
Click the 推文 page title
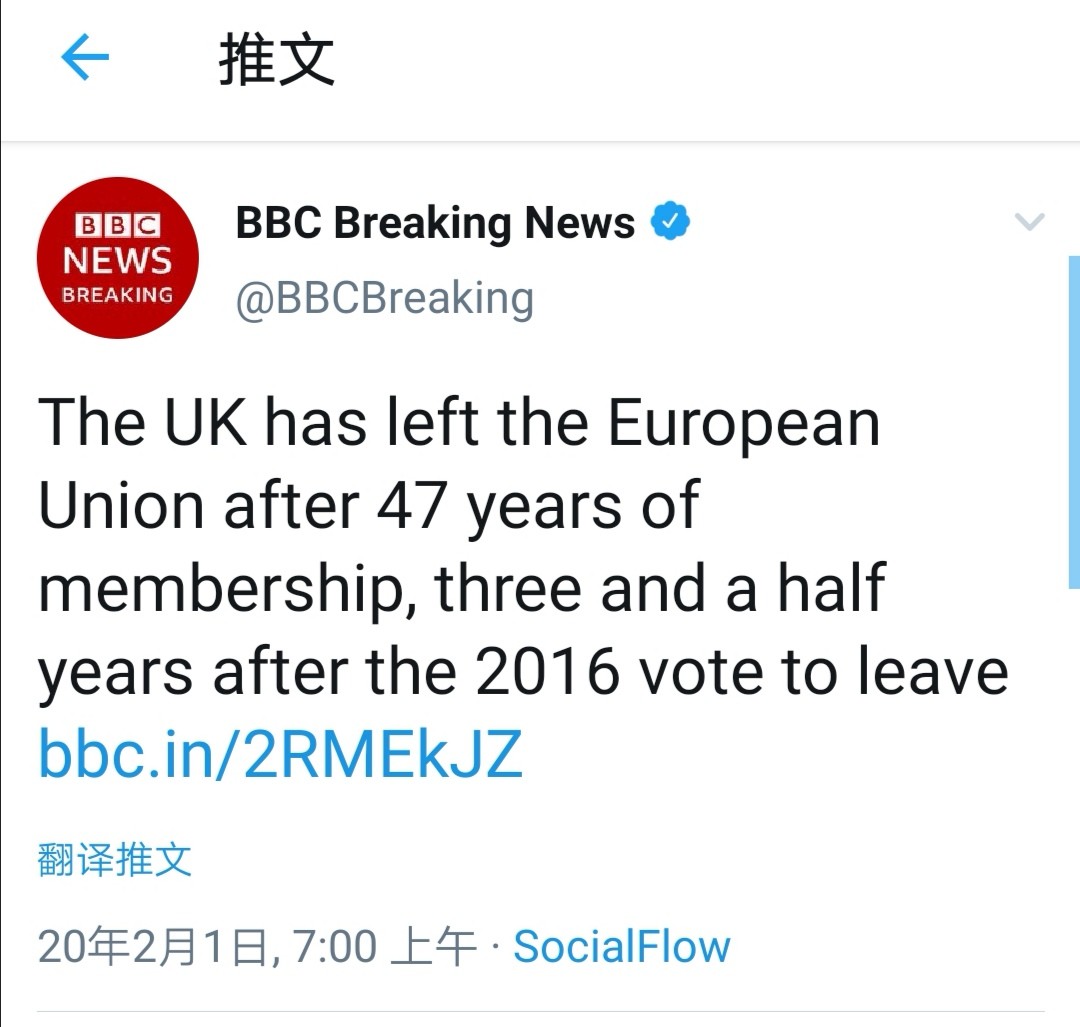(277, 60)
